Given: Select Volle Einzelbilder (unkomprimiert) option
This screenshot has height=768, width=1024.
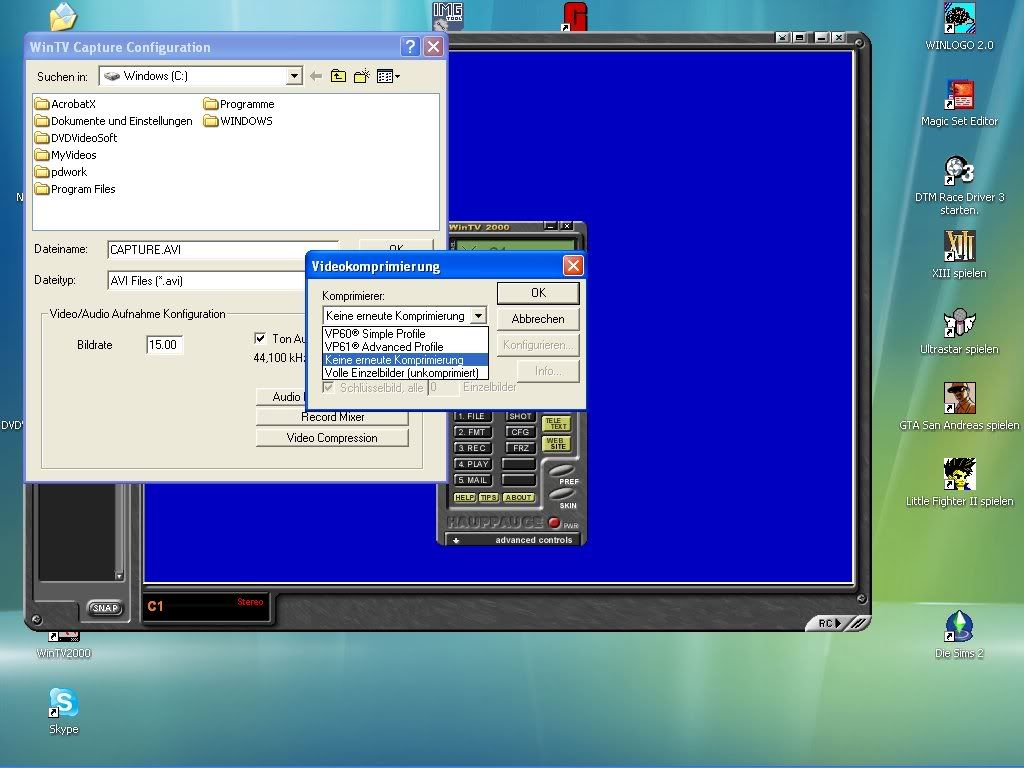Looking at the screenshot, I should 405,373.
